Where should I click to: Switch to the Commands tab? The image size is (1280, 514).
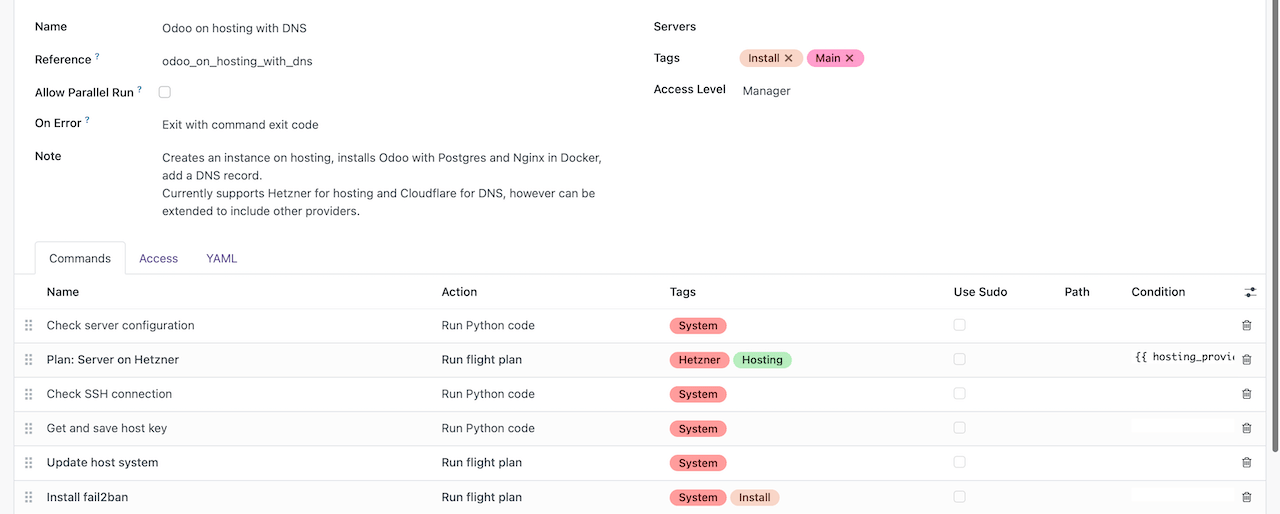80,258
